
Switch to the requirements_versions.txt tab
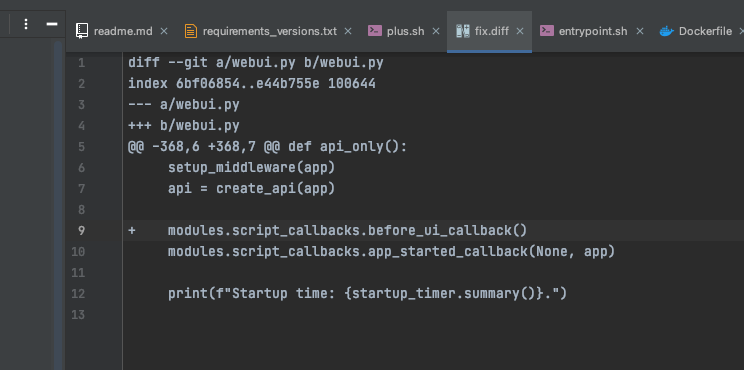click(x=270, y=31)
